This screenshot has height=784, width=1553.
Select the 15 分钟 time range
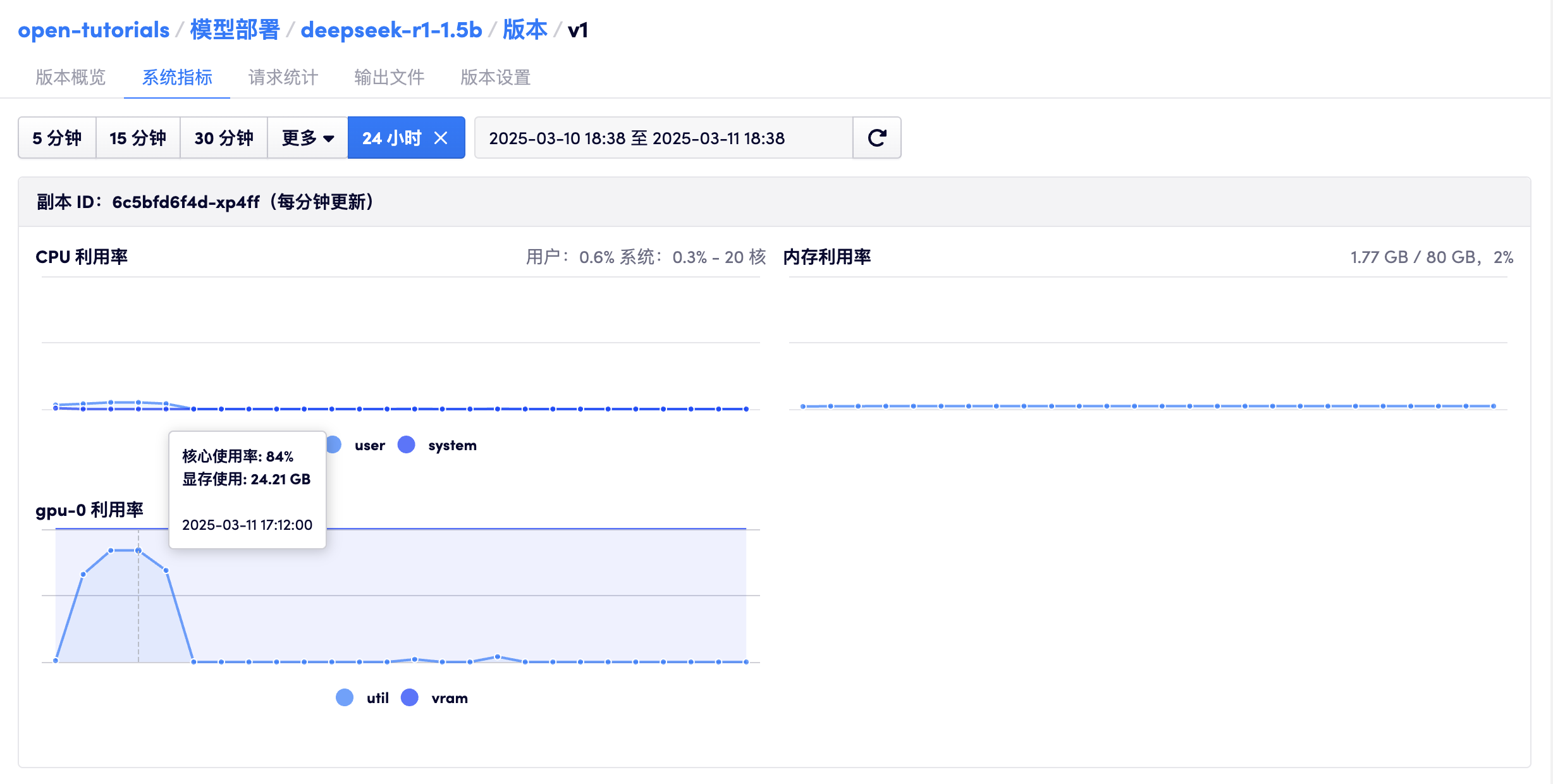point(138,138)
